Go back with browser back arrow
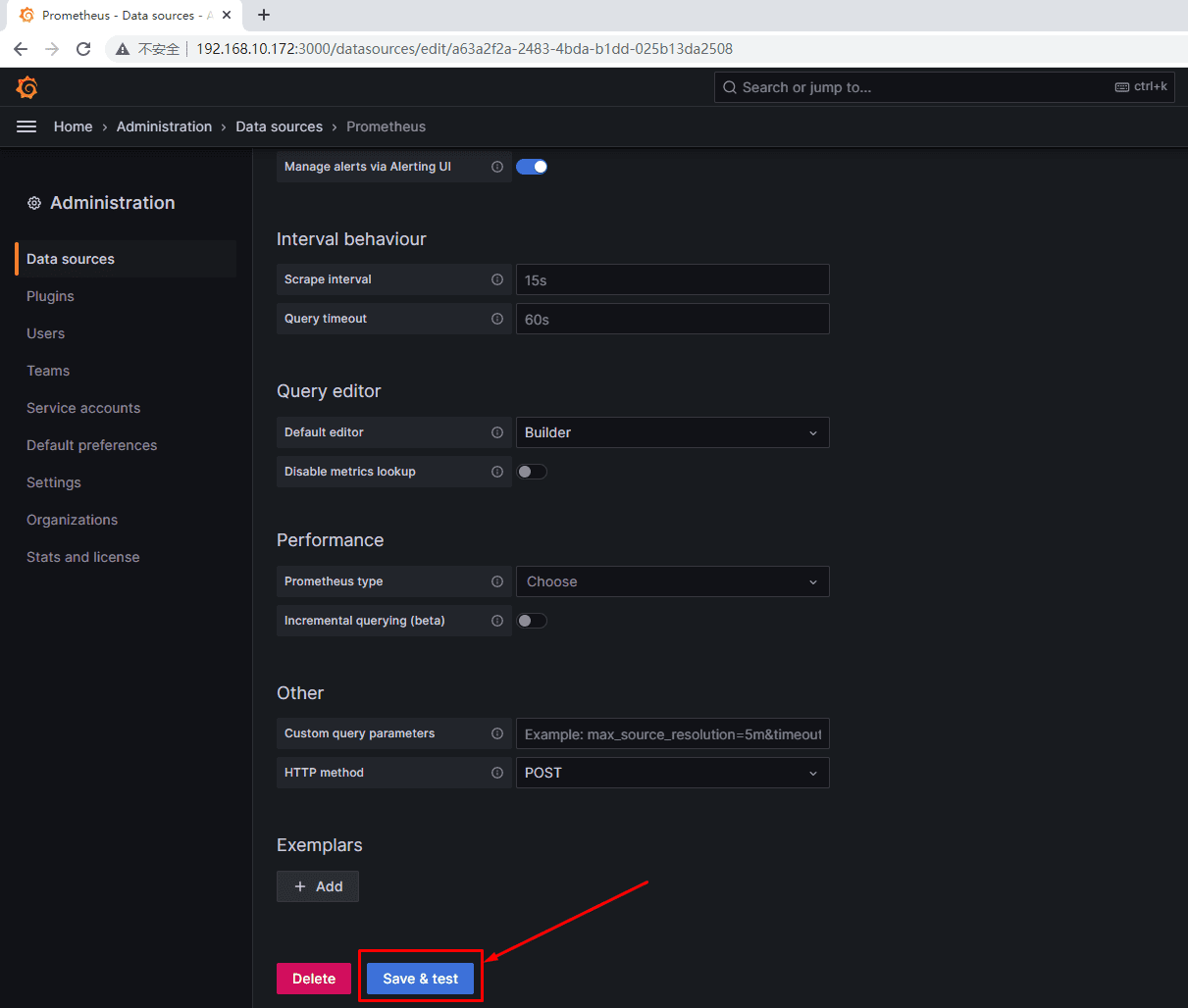This screenshot has height=1008, width=1188. [x=21, y=49]
